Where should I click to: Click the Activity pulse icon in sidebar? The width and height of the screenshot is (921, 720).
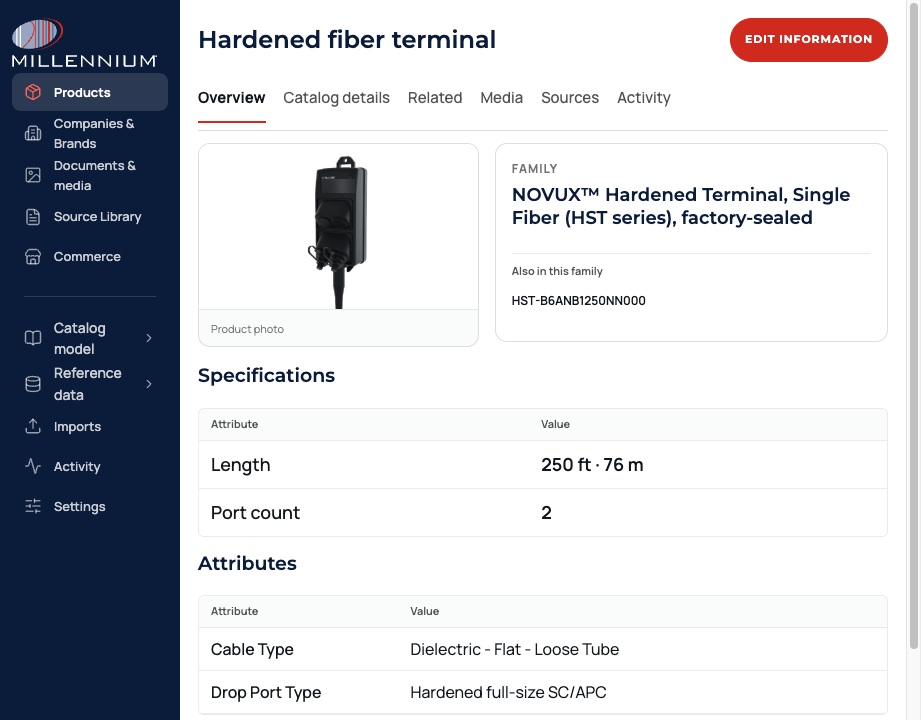(33, 466)
